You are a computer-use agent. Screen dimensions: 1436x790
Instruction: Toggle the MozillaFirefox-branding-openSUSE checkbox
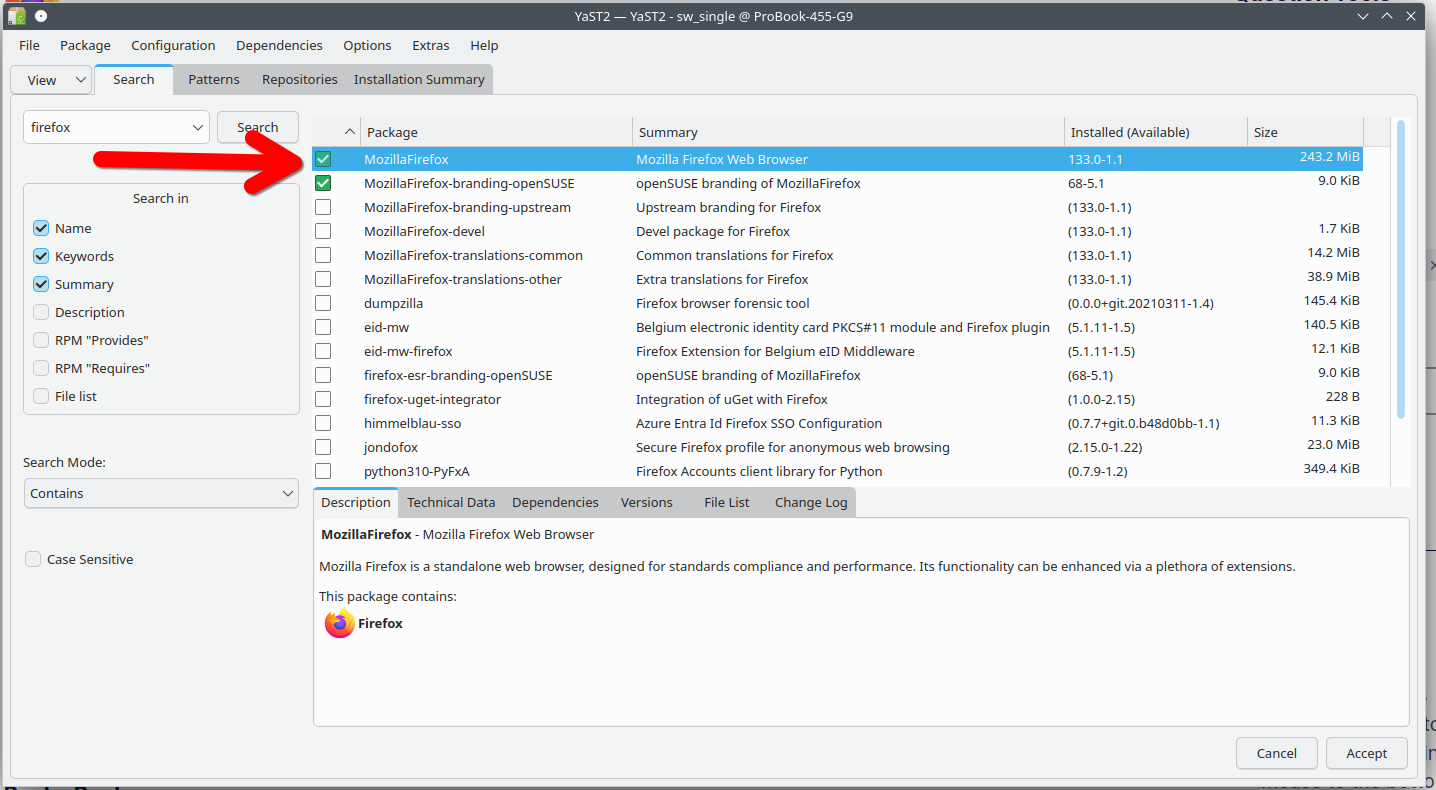tap(323, 183)
